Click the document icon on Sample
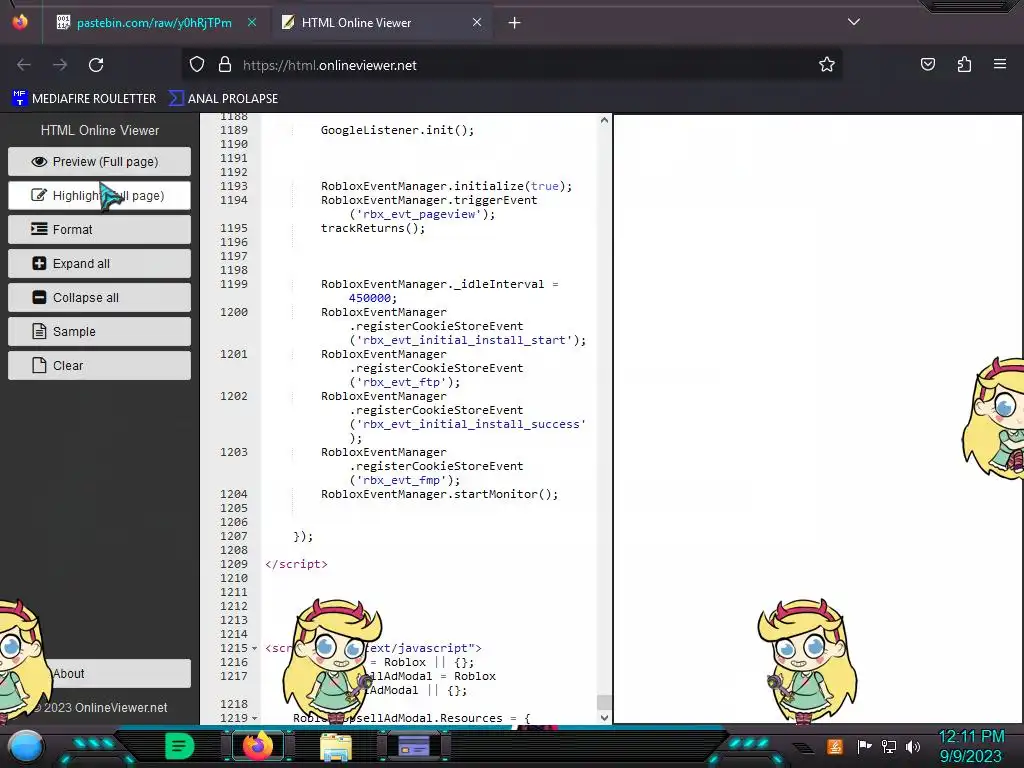The width and height of the screenshot is (1024, 768). click(x=39, y=331)
